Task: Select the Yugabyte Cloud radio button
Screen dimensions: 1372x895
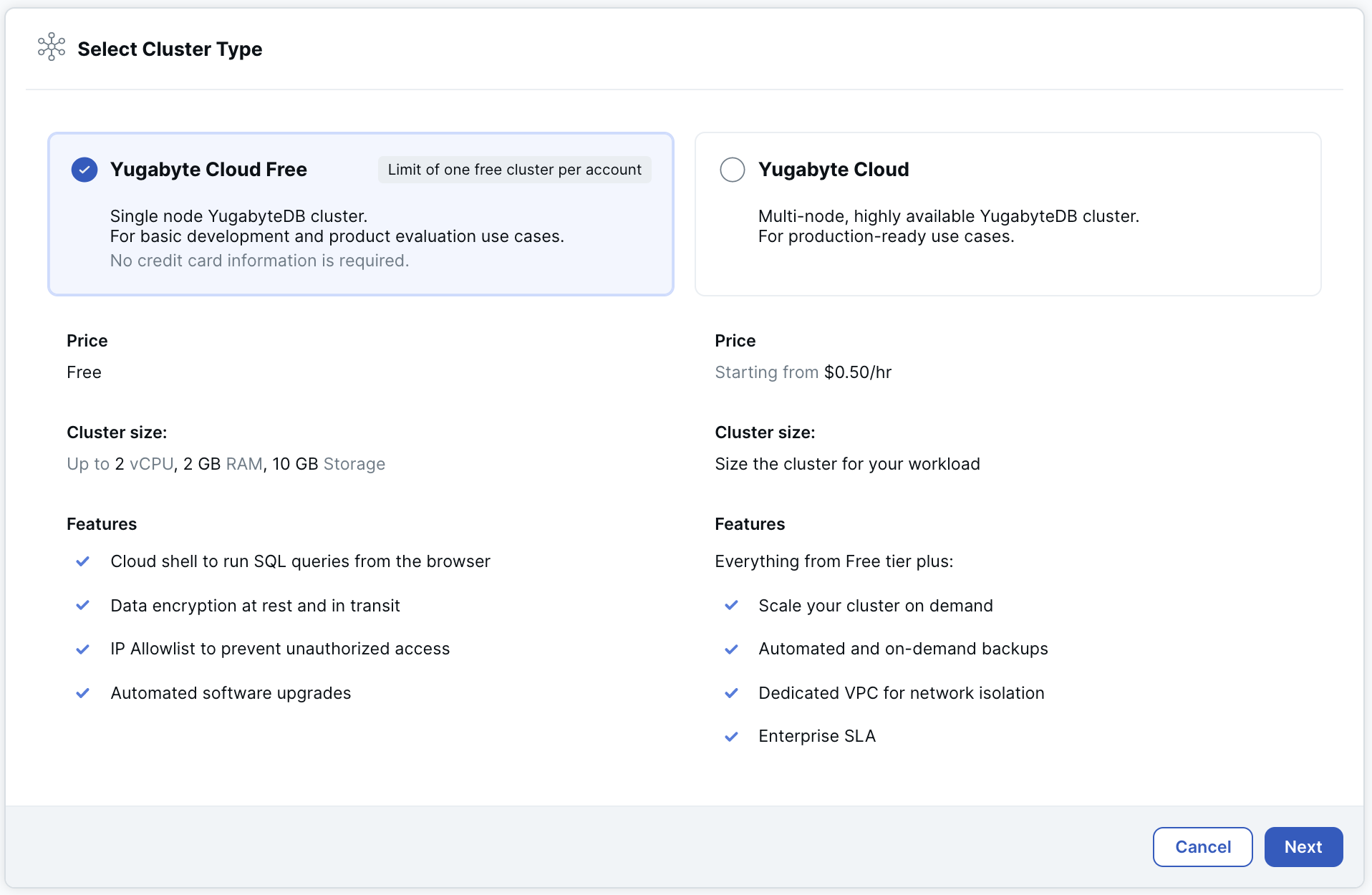Action: [x=733, y=170]
